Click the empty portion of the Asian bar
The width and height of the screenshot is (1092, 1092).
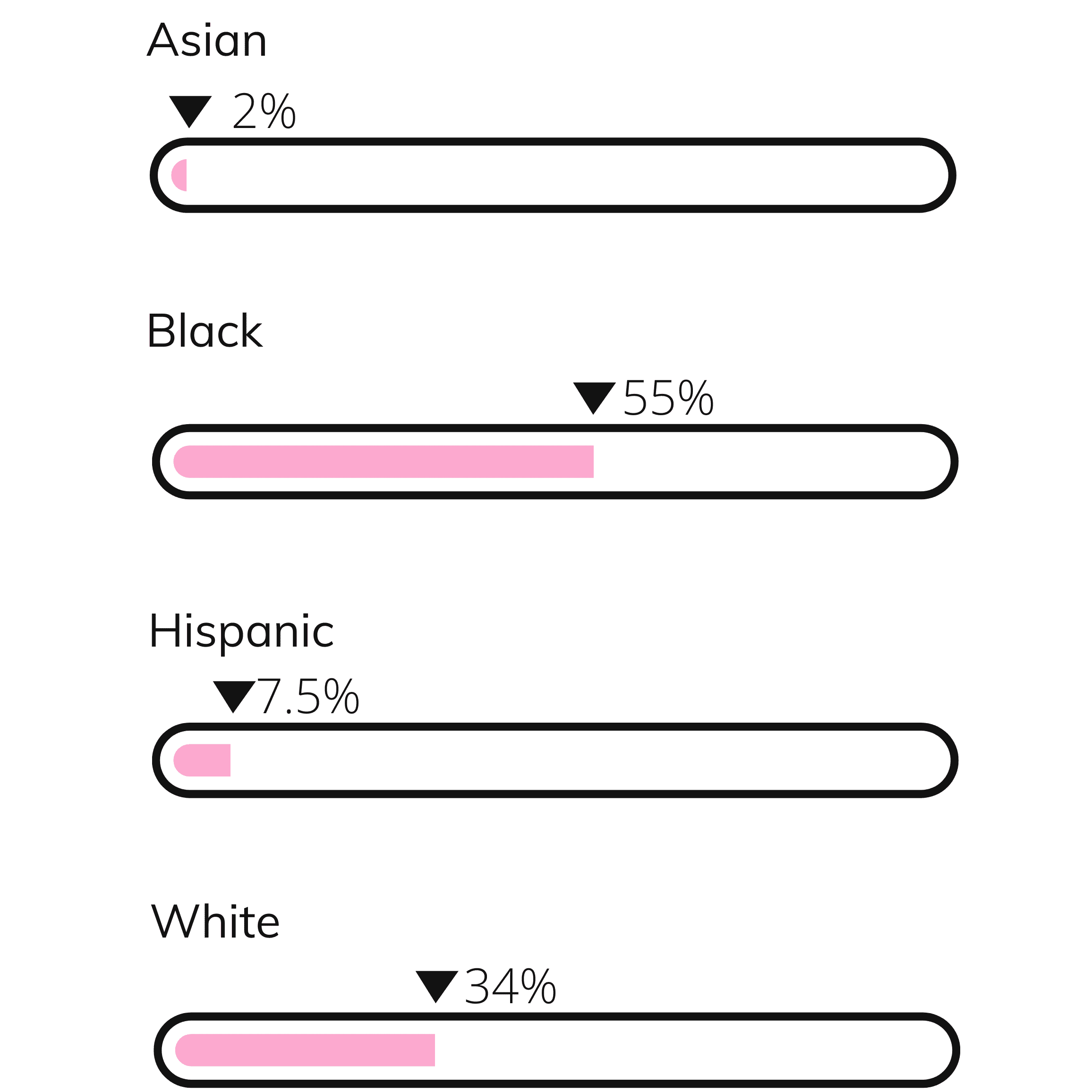(565, 175)
